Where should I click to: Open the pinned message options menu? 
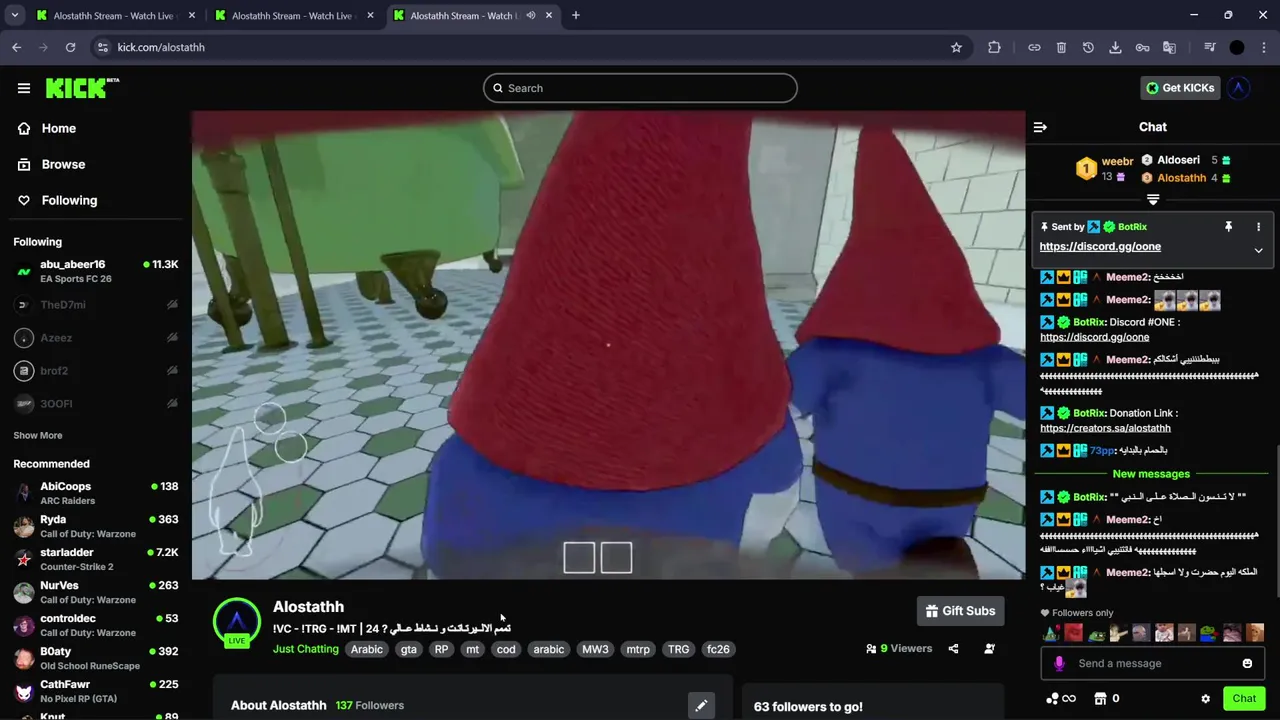point(1258,227)
